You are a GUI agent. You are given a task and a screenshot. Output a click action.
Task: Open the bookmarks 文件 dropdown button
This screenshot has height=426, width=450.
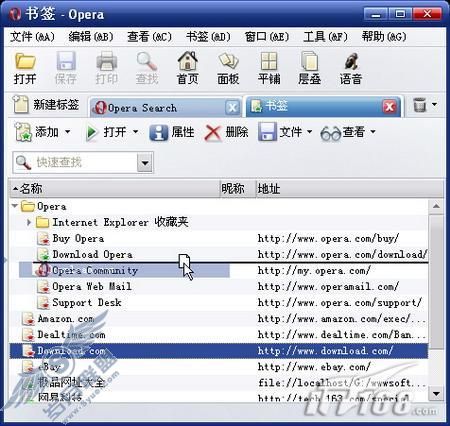click(285, 132)
